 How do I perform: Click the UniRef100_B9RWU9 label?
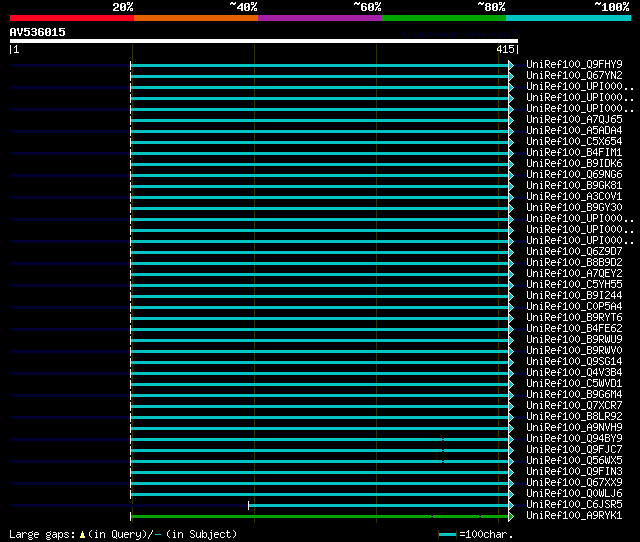574,340
